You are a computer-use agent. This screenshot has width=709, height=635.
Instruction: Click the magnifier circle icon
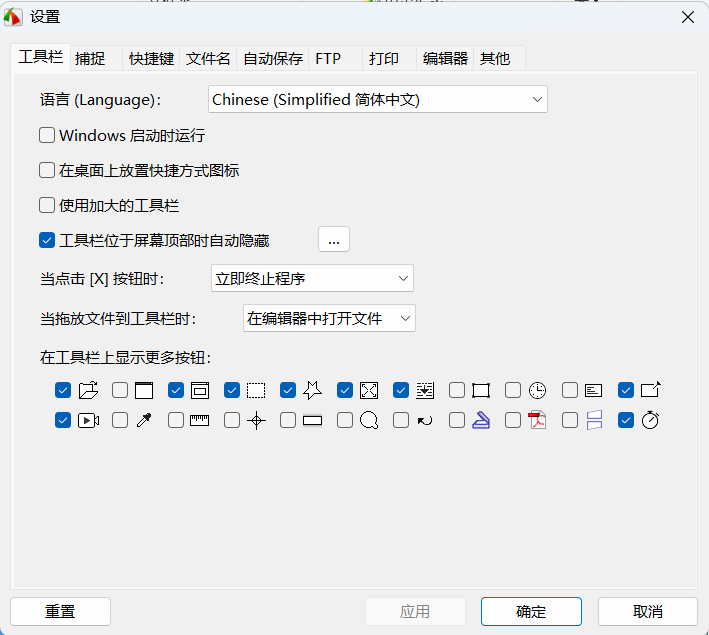point(369,421)
